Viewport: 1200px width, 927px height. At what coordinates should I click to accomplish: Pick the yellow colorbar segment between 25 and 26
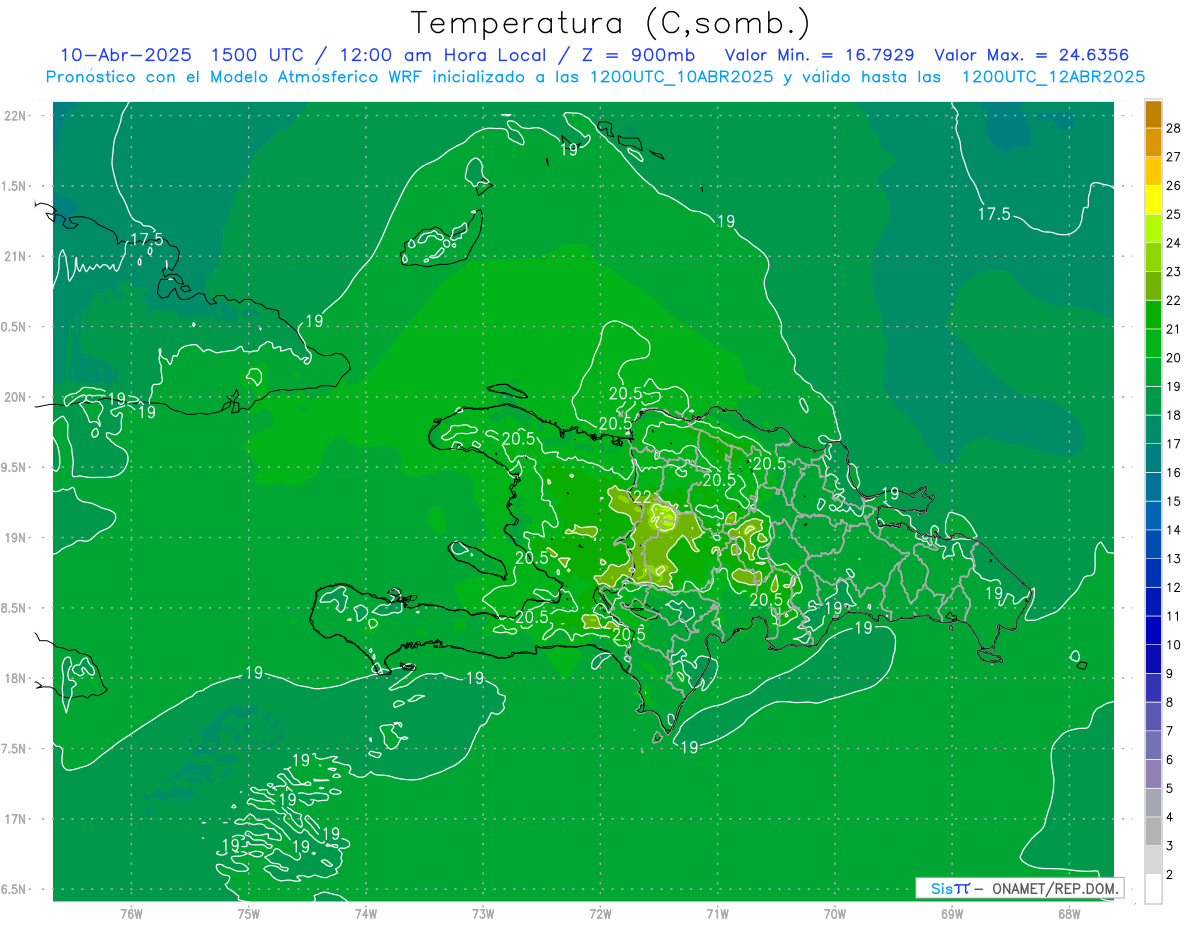pos(1153,200)
